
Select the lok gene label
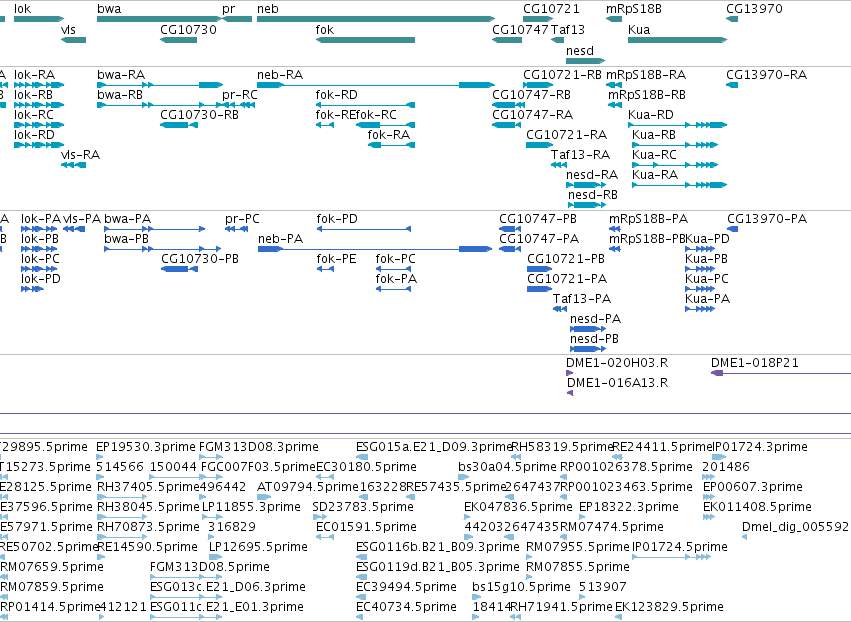[x=22, y=9]
